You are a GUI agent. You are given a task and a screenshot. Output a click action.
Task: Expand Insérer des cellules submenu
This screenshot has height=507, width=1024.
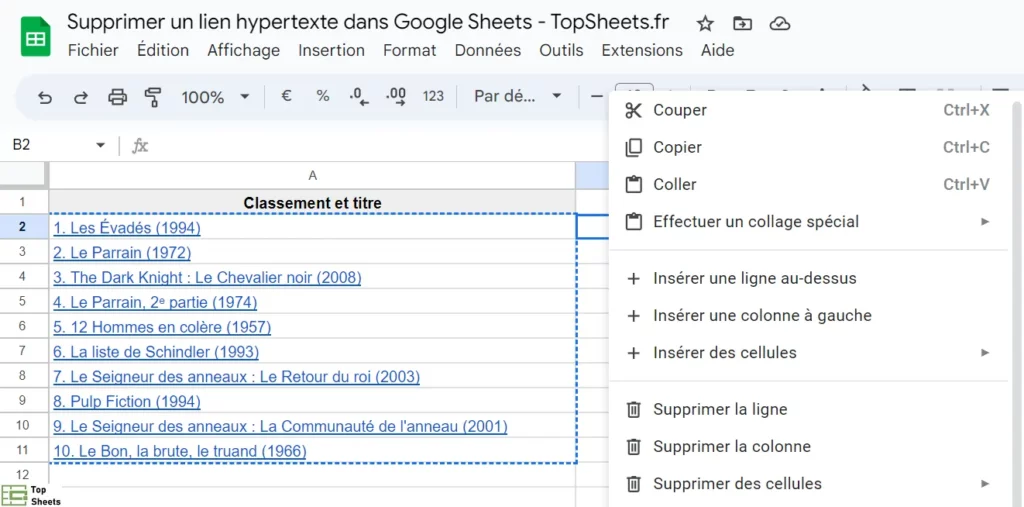pos(808,353)
